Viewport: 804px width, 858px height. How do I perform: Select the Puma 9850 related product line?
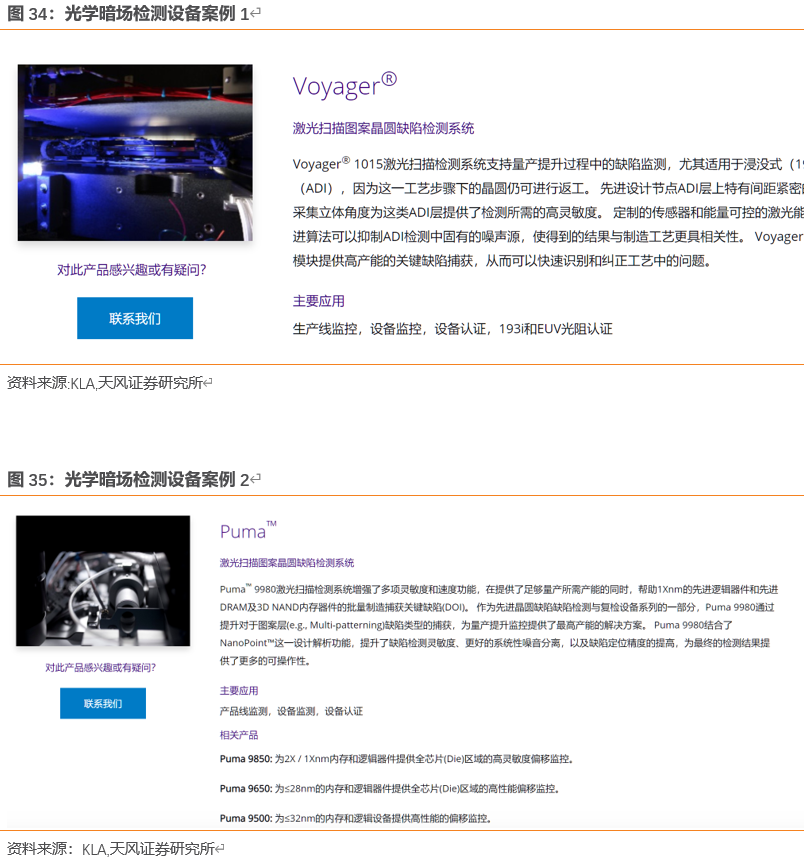[x=396, y=759]
